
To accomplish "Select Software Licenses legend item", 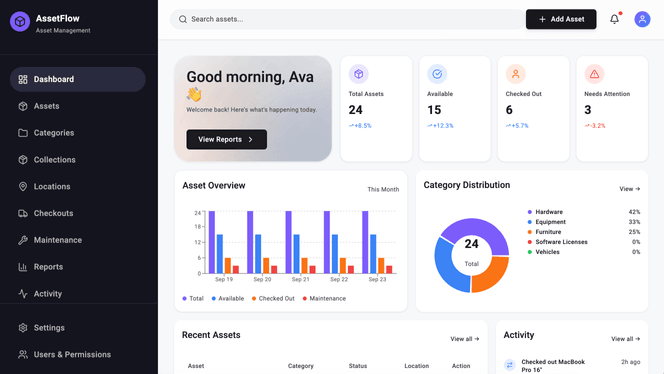I will click(584, 242).
